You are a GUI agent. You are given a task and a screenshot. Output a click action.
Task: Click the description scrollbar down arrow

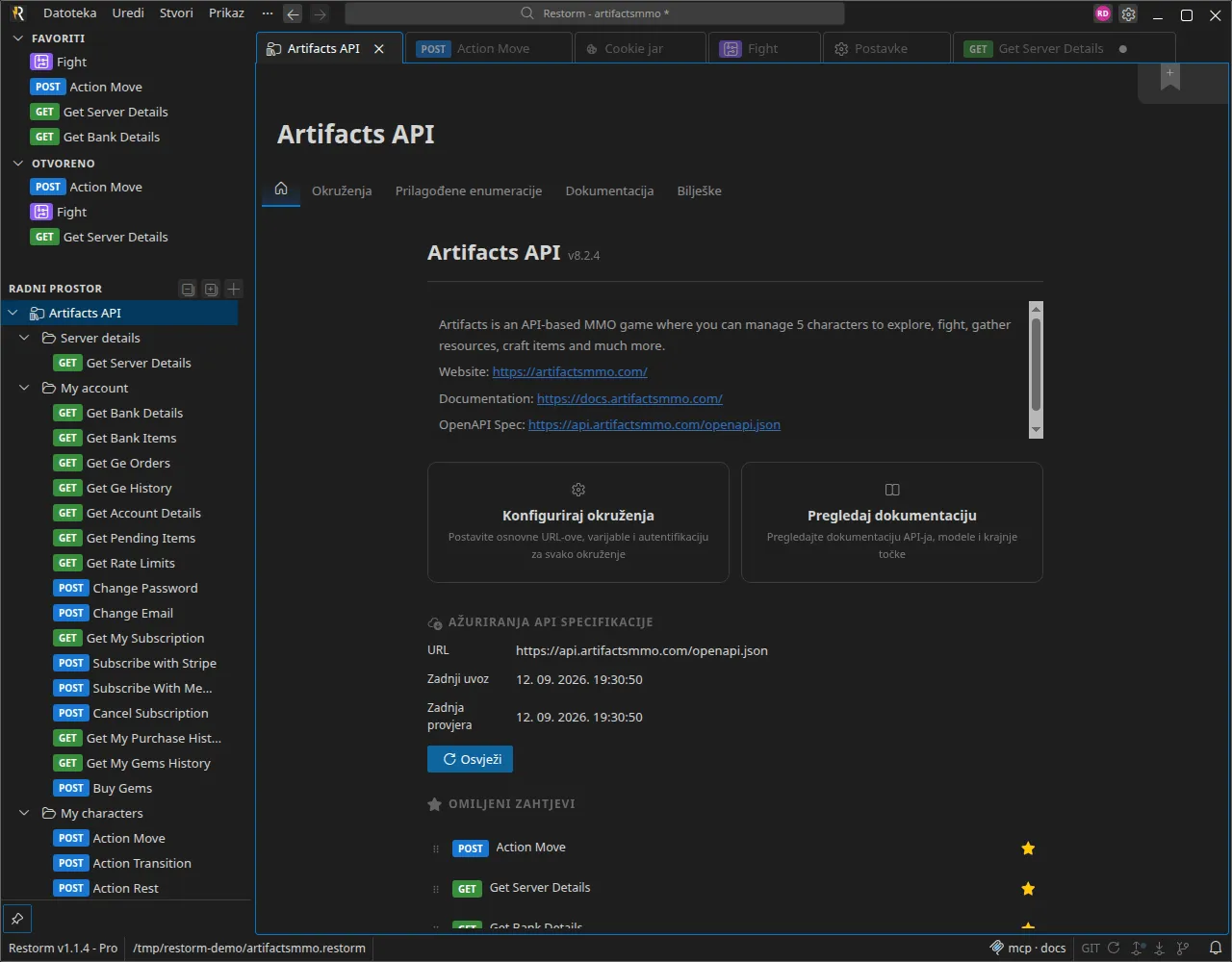click(x=1036, y=430)
